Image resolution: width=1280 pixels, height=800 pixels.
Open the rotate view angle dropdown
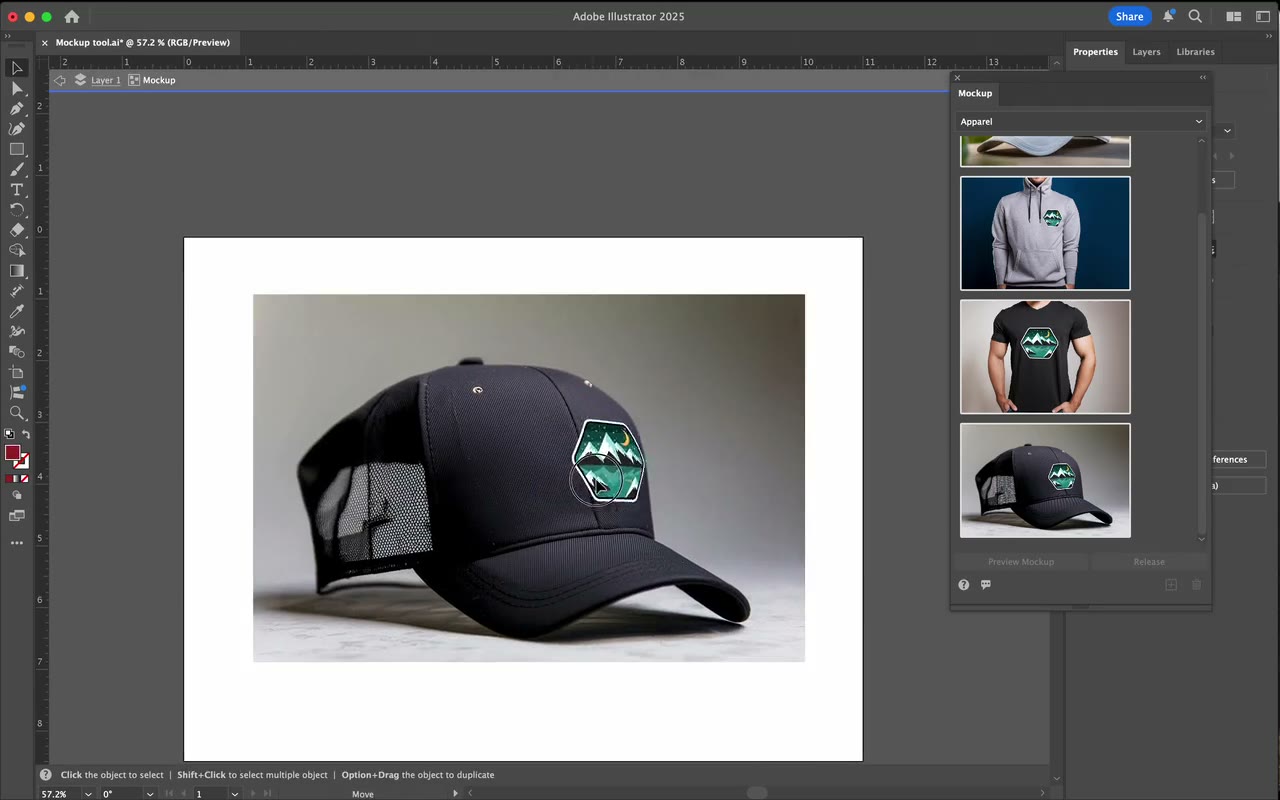[x=150, y=794]
